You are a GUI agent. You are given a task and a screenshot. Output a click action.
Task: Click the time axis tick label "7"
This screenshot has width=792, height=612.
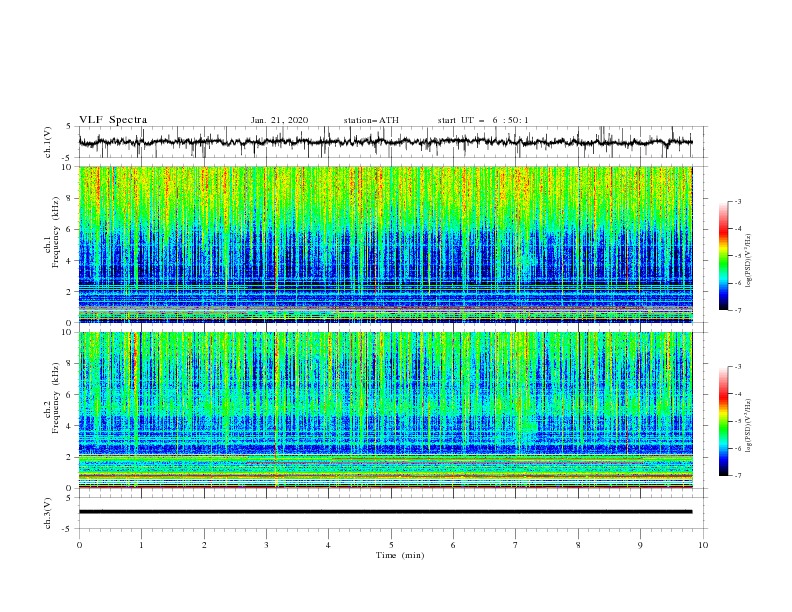(515, 545)
